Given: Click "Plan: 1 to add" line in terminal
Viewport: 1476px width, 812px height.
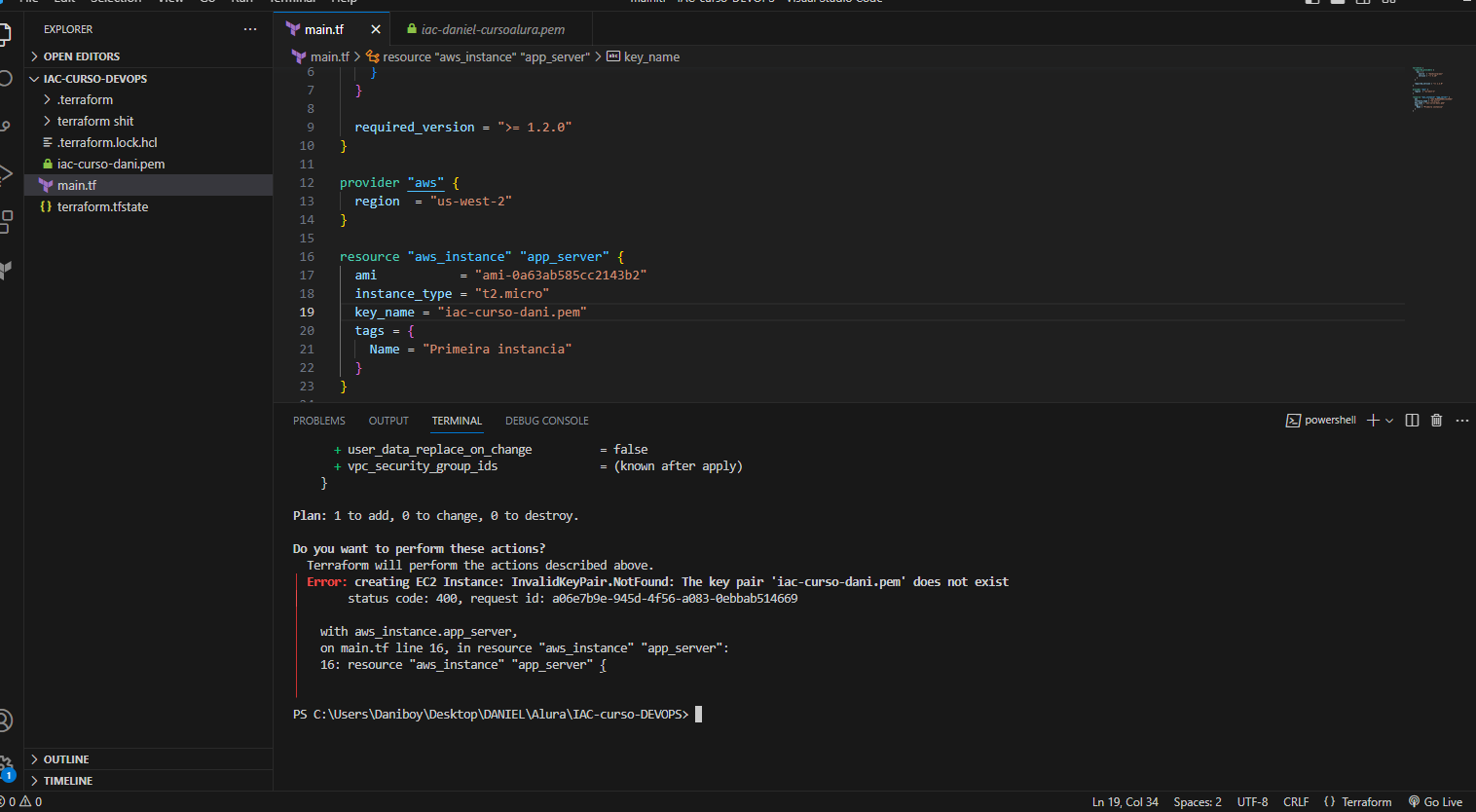Looking at the screenshot, I should [436, 516].
